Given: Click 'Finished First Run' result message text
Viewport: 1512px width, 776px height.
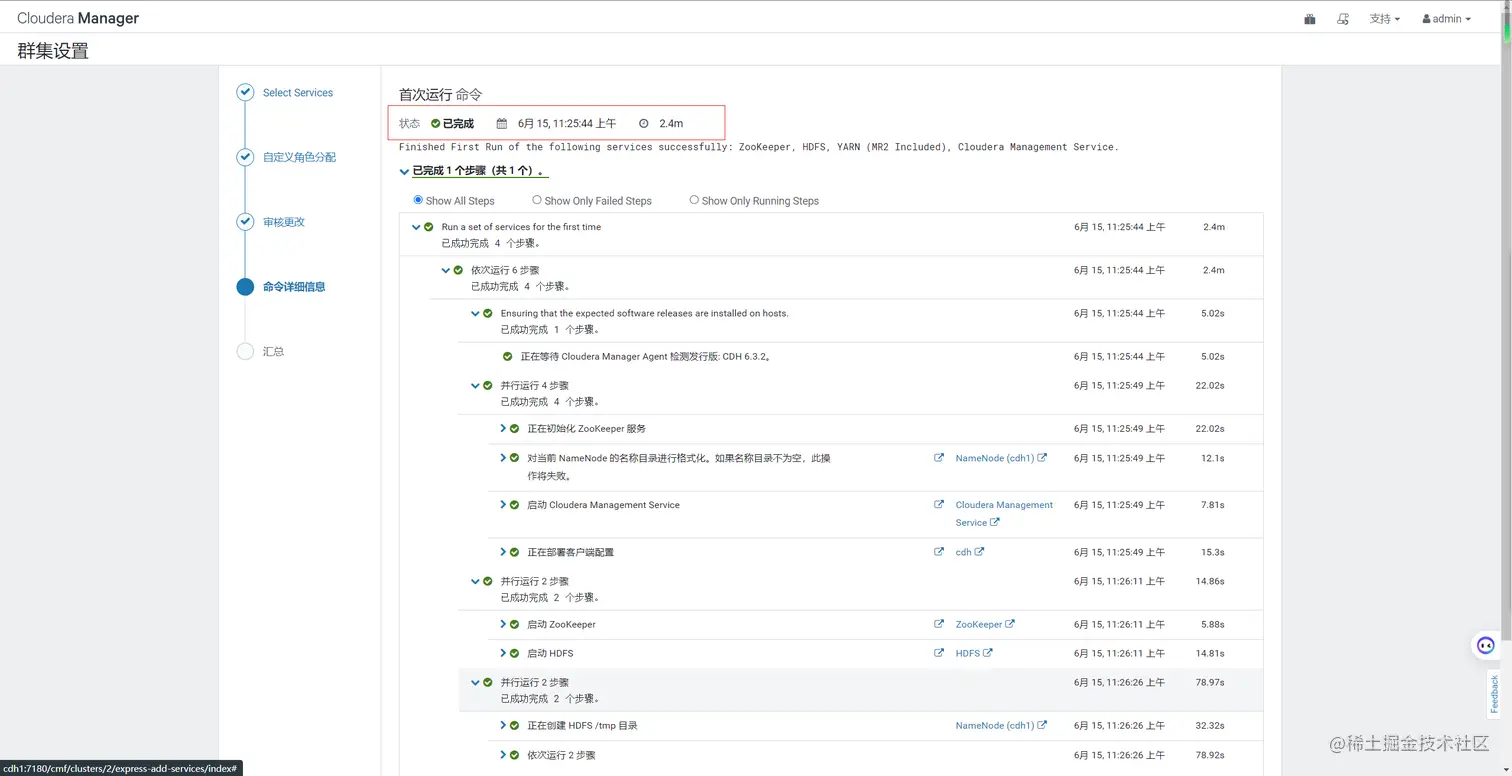Looking at the screenshot, I should pos(758,147).
